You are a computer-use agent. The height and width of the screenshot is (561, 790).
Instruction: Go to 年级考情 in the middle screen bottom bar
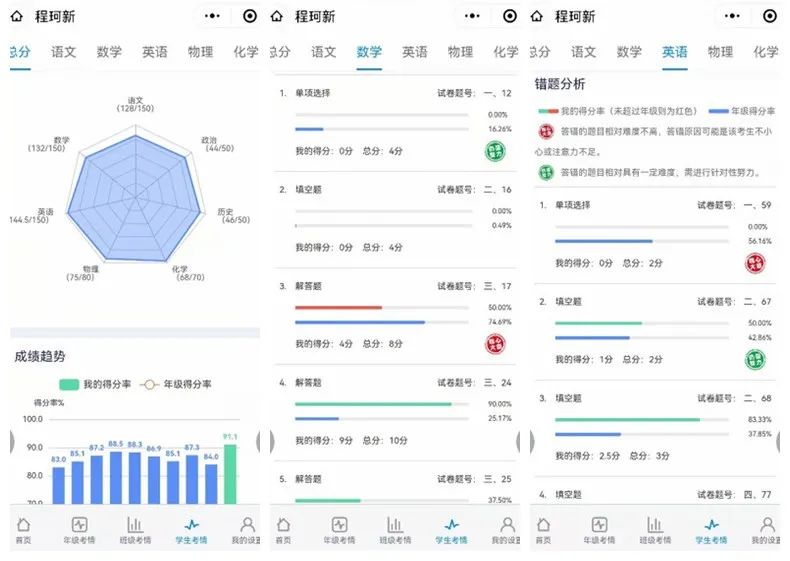pyautogui.click(x=339, y=530)
